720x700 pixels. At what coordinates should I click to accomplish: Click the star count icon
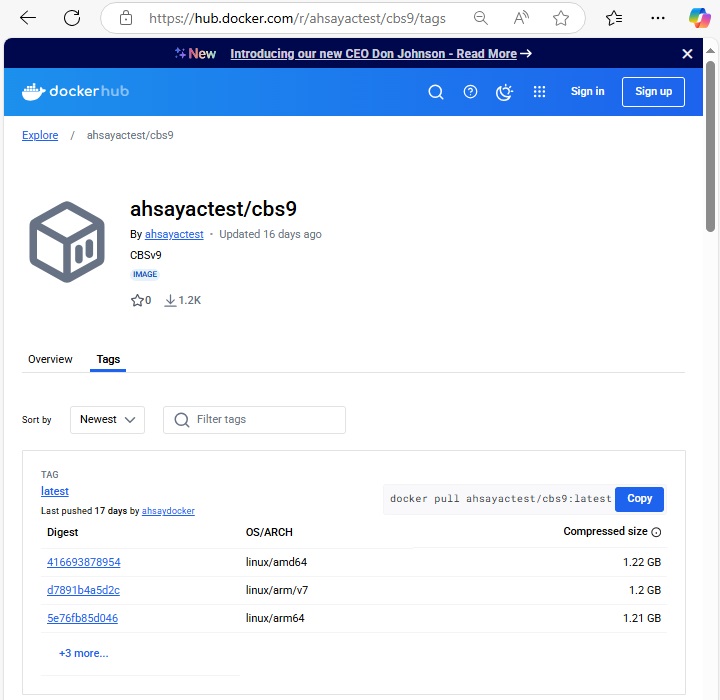[x=137, y=300]
